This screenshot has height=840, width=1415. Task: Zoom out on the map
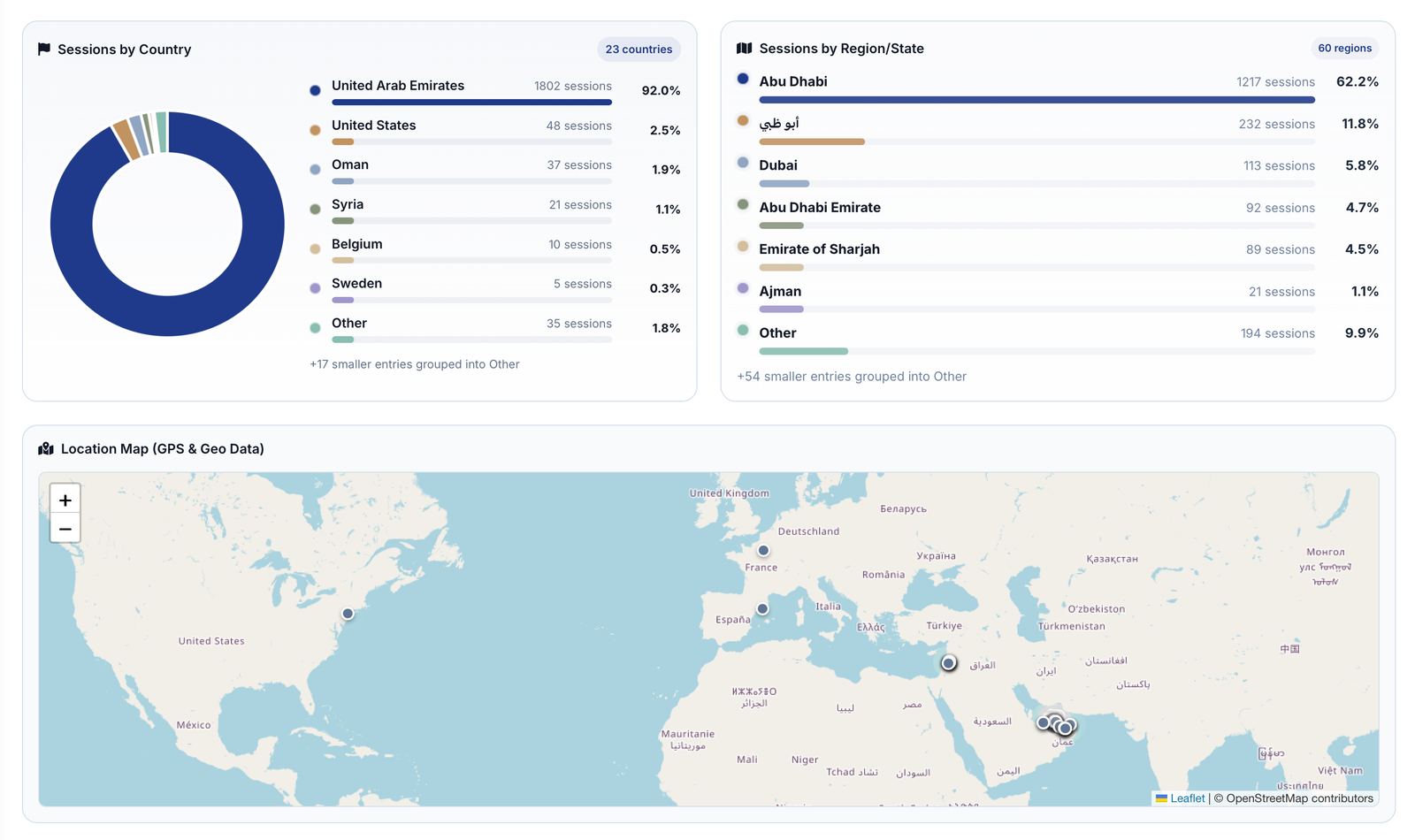(x=65, y=529)
